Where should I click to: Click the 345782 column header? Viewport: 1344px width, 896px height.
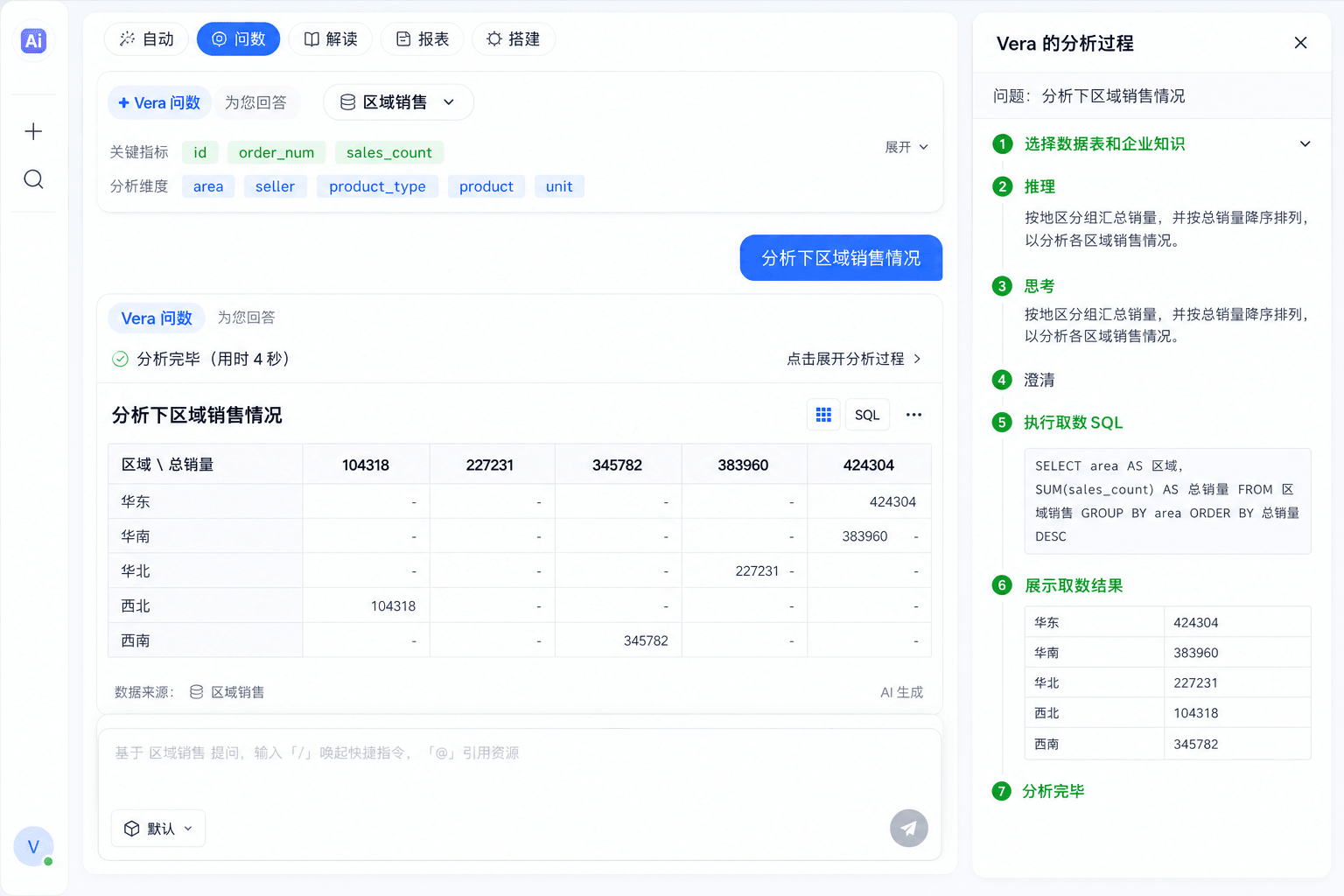[x=617, y=465]
